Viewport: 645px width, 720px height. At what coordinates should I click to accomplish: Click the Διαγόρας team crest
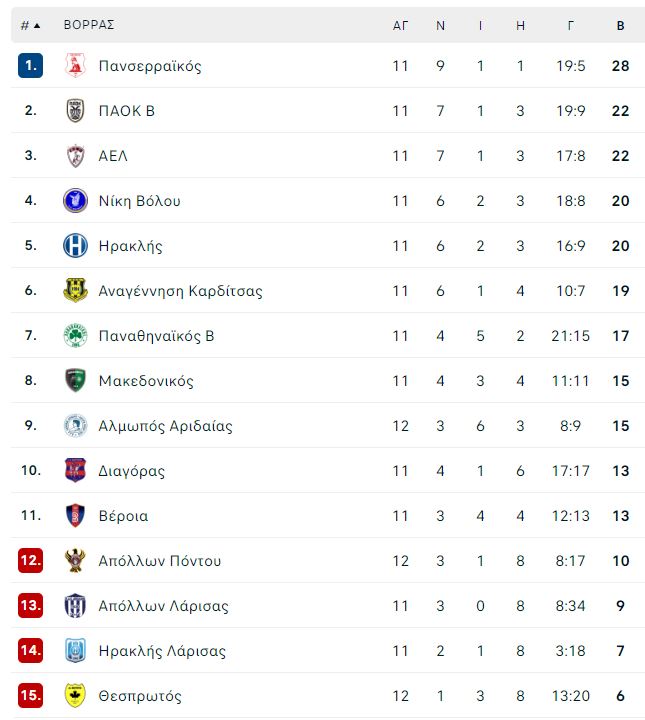click(75, 471)
